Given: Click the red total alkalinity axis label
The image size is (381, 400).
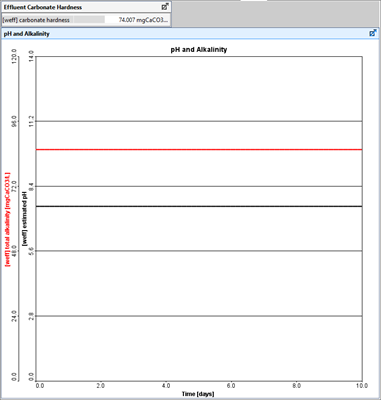Looking at the screenshot, I should [8, 219].
